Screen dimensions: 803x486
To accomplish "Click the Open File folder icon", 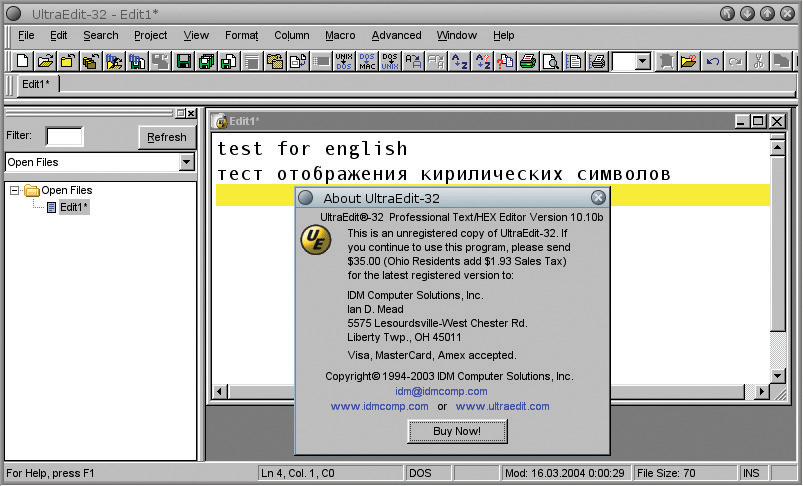I will [45, 62].
